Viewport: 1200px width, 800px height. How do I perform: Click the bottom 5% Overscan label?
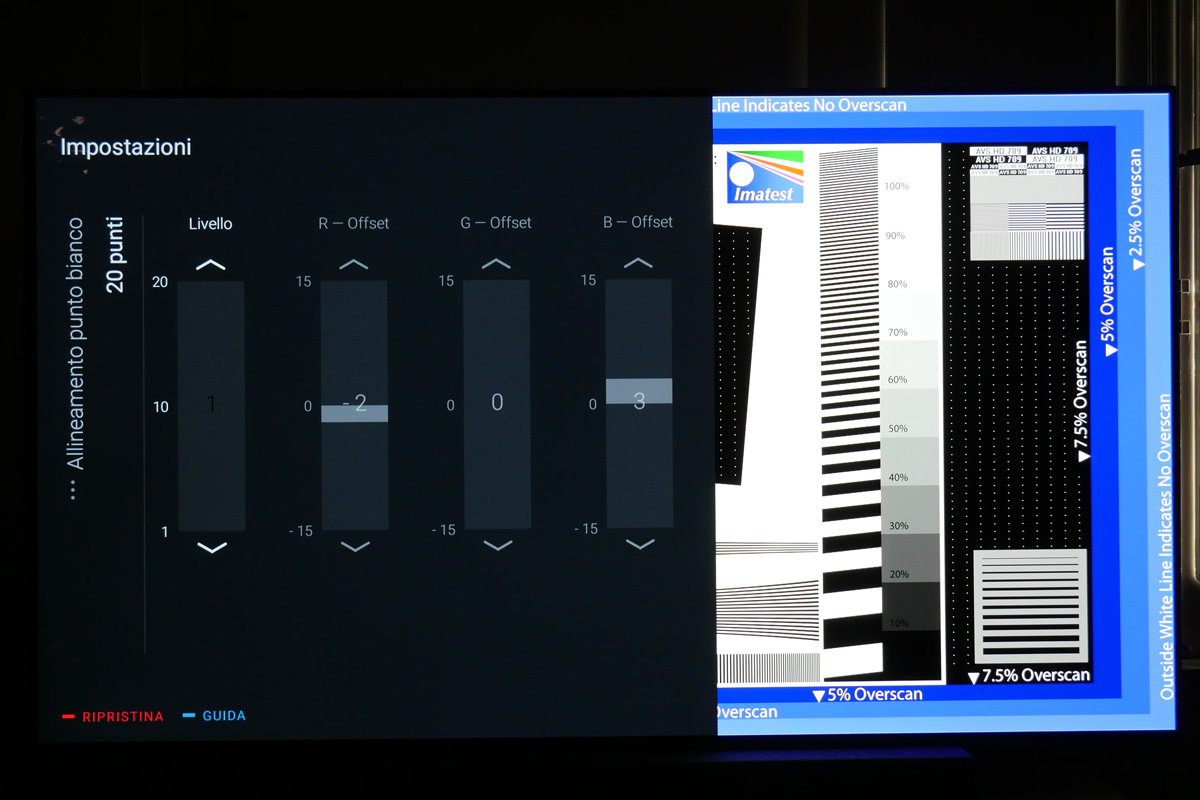click(x=867, y=694)
